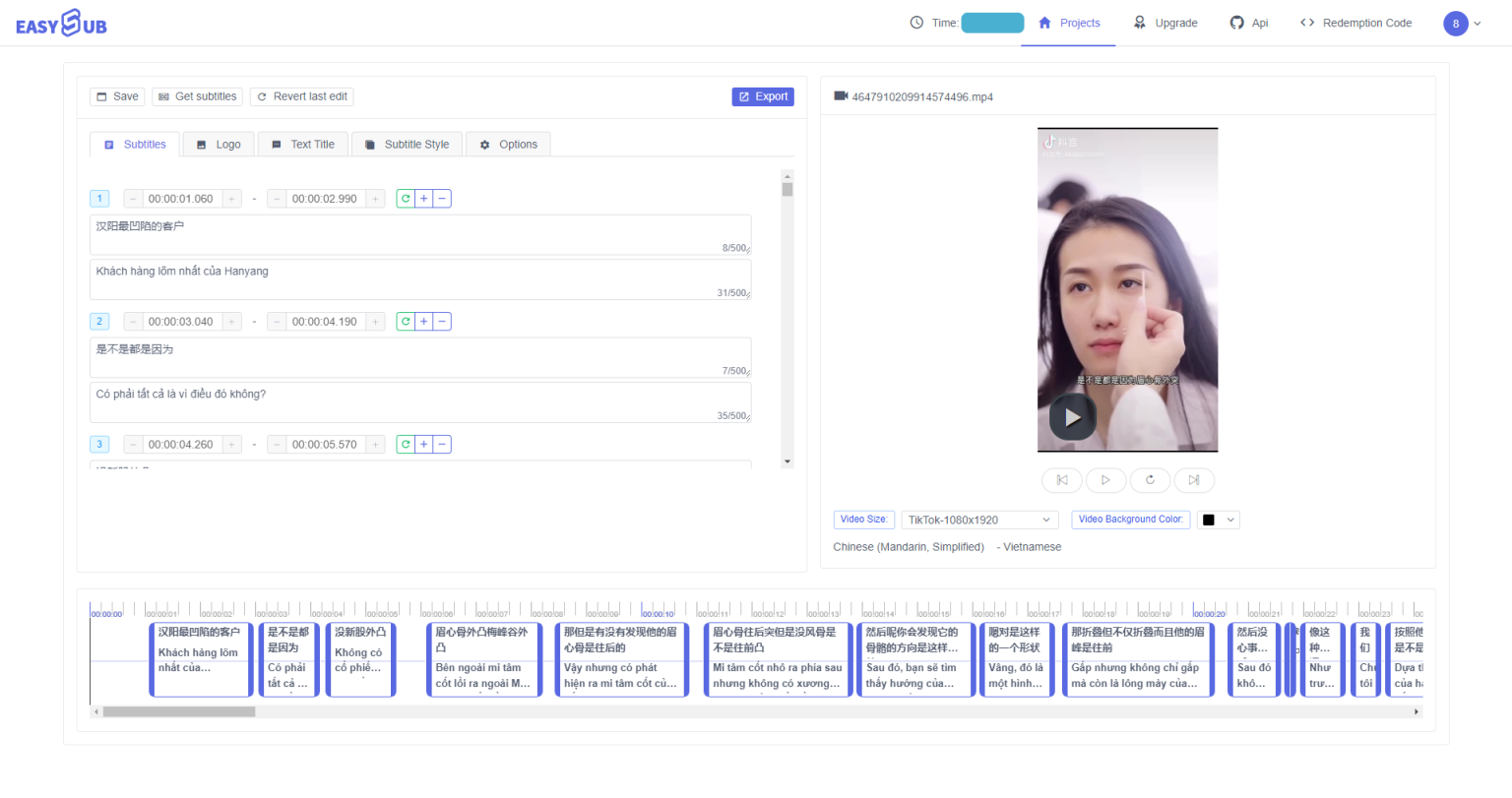Click the Get subtitles button
1512x798 pixels.
click(x=197, y=96)
